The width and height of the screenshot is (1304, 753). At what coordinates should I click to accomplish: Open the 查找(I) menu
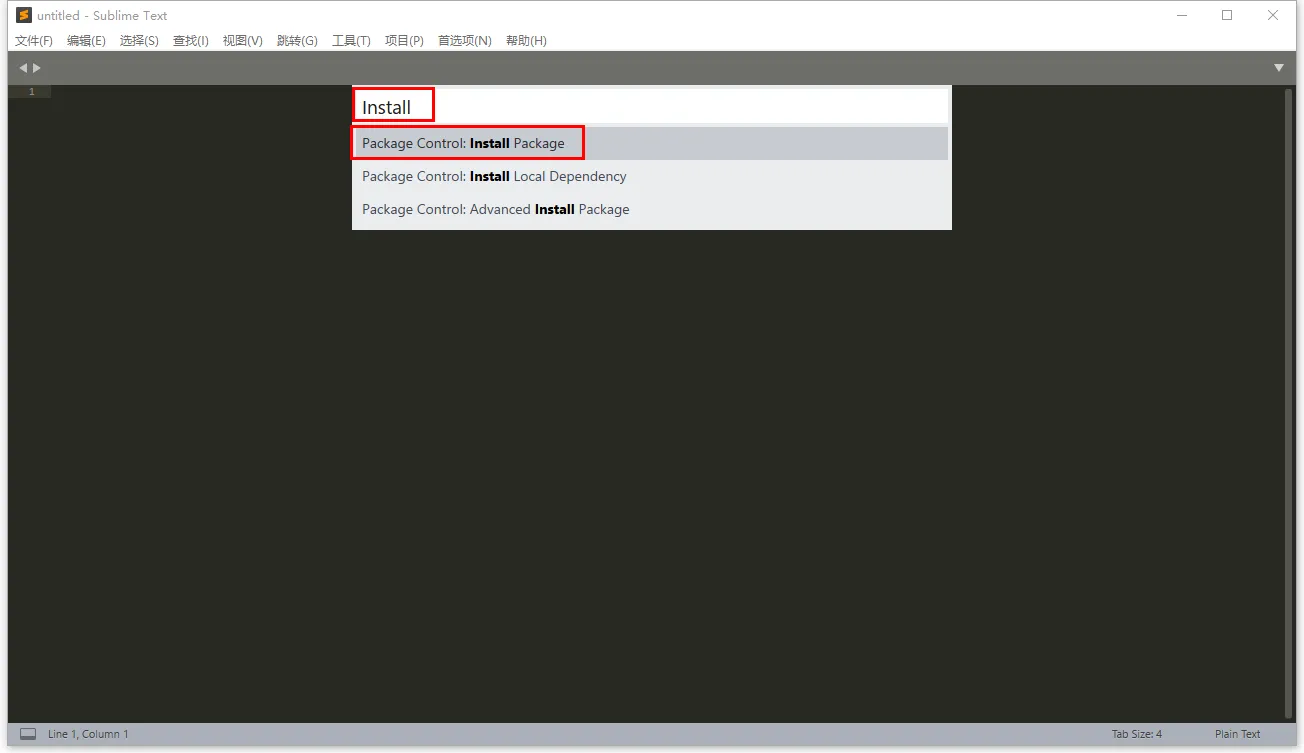tap(191, 41)
